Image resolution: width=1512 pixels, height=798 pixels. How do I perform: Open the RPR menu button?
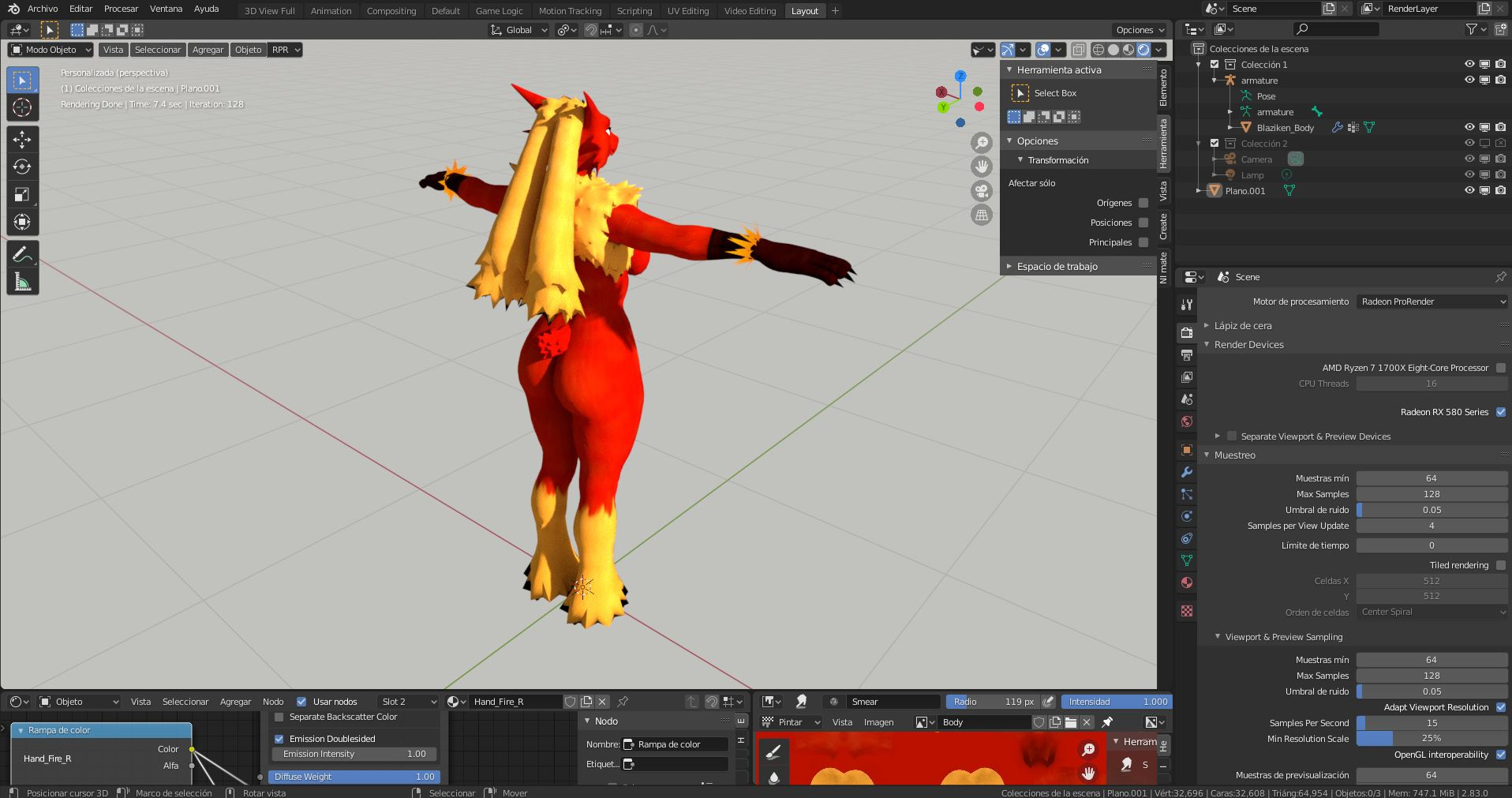click(285, 50)
